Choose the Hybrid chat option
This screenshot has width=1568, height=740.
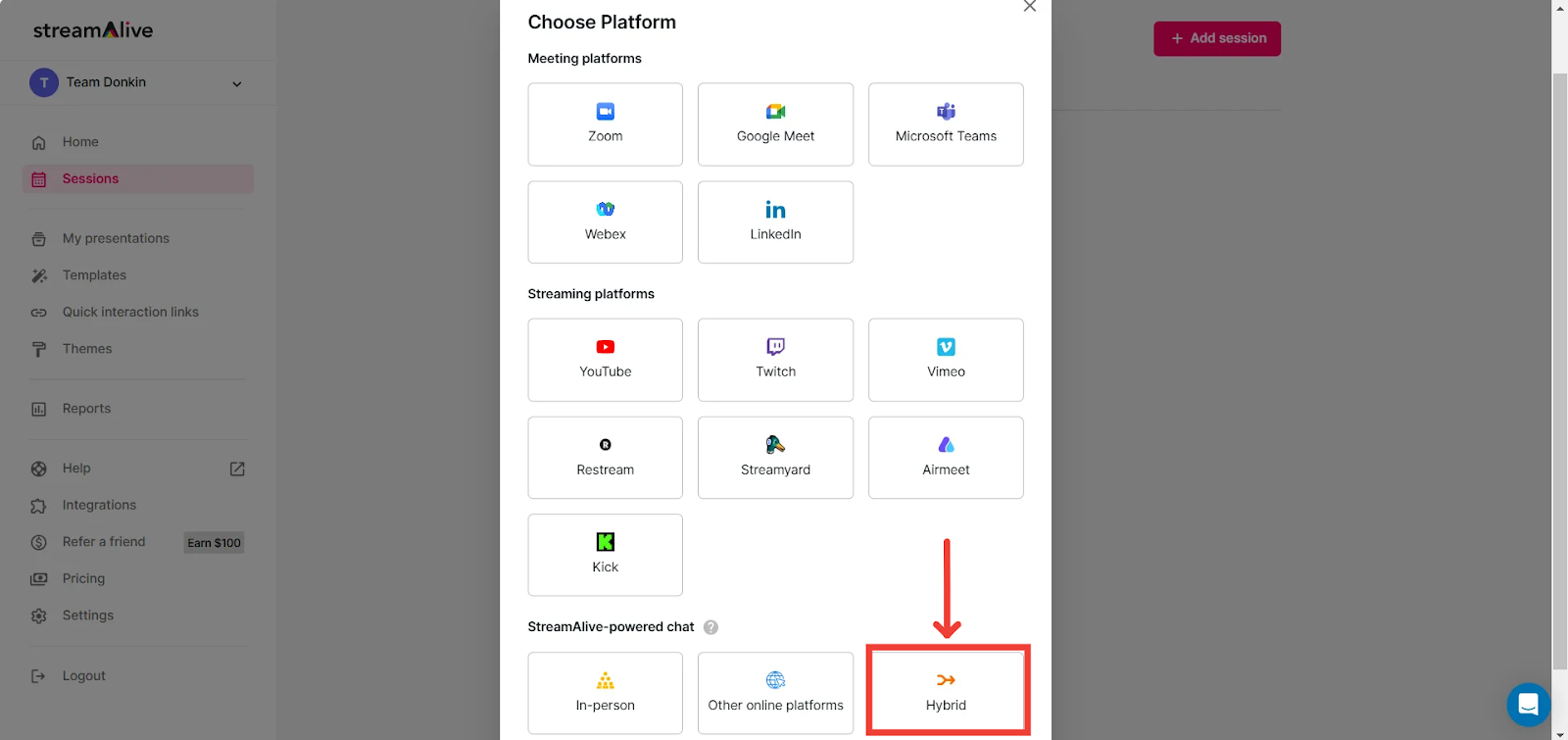(x=946, y=693)
